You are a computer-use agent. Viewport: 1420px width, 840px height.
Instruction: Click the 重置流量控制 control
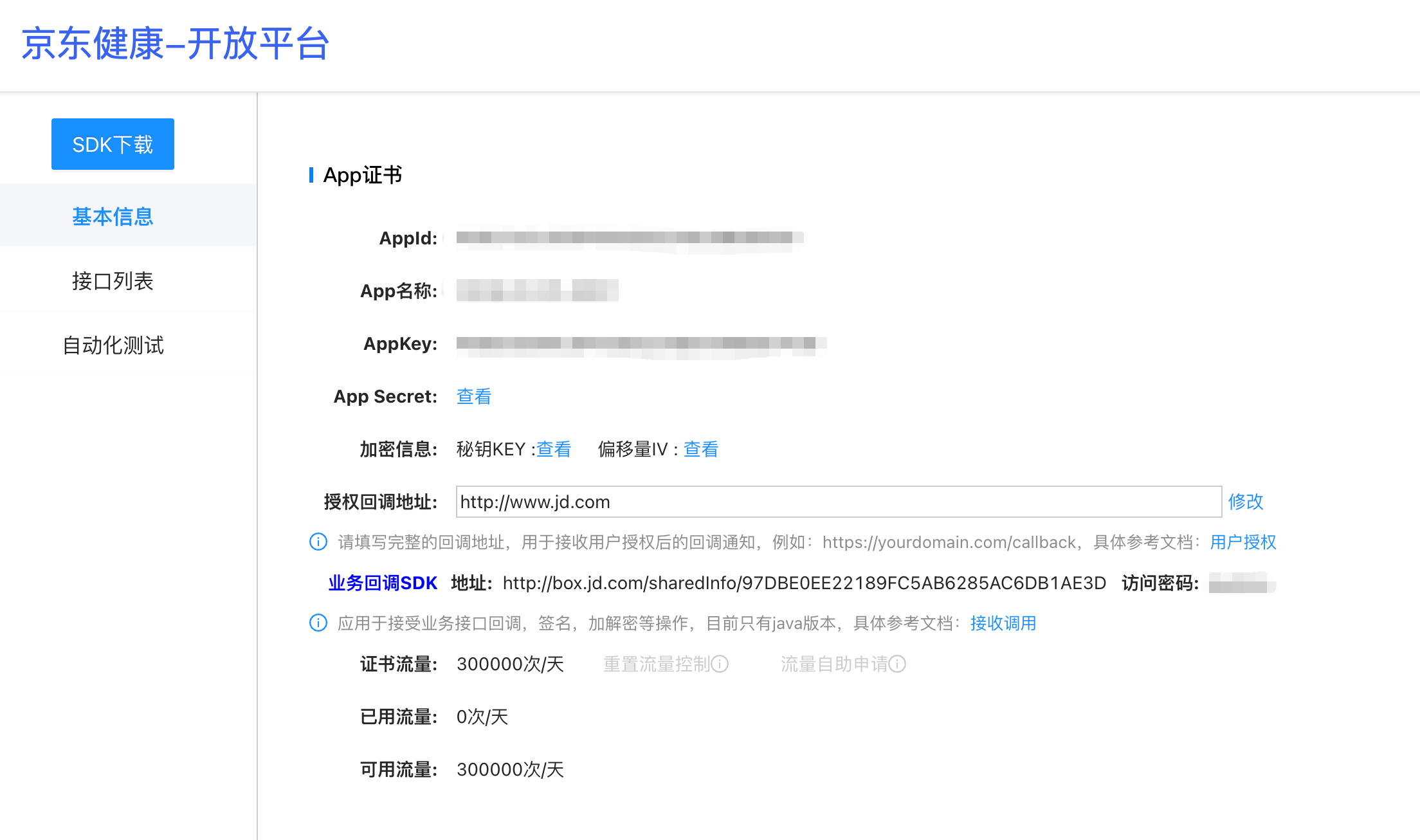[x=657, y=664]
